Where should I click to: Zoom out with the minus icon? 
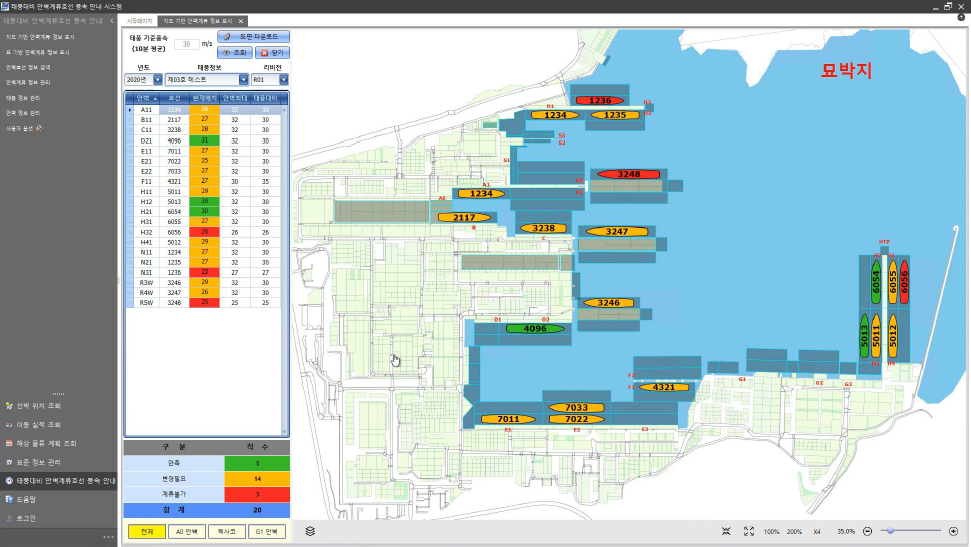[x=867, y=531]
